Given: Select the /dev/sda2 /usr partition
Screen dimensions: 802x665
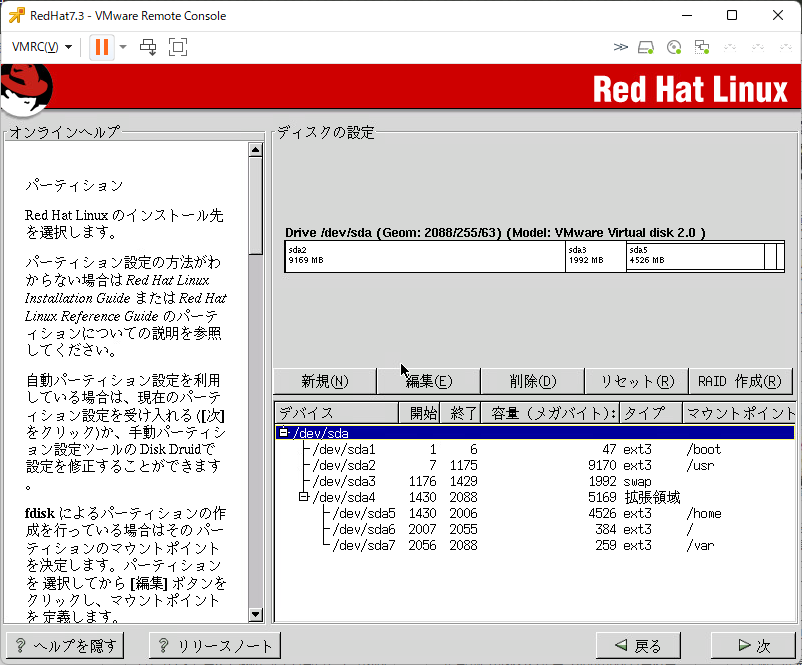Looking at the screenshot, I should [534, 465].
